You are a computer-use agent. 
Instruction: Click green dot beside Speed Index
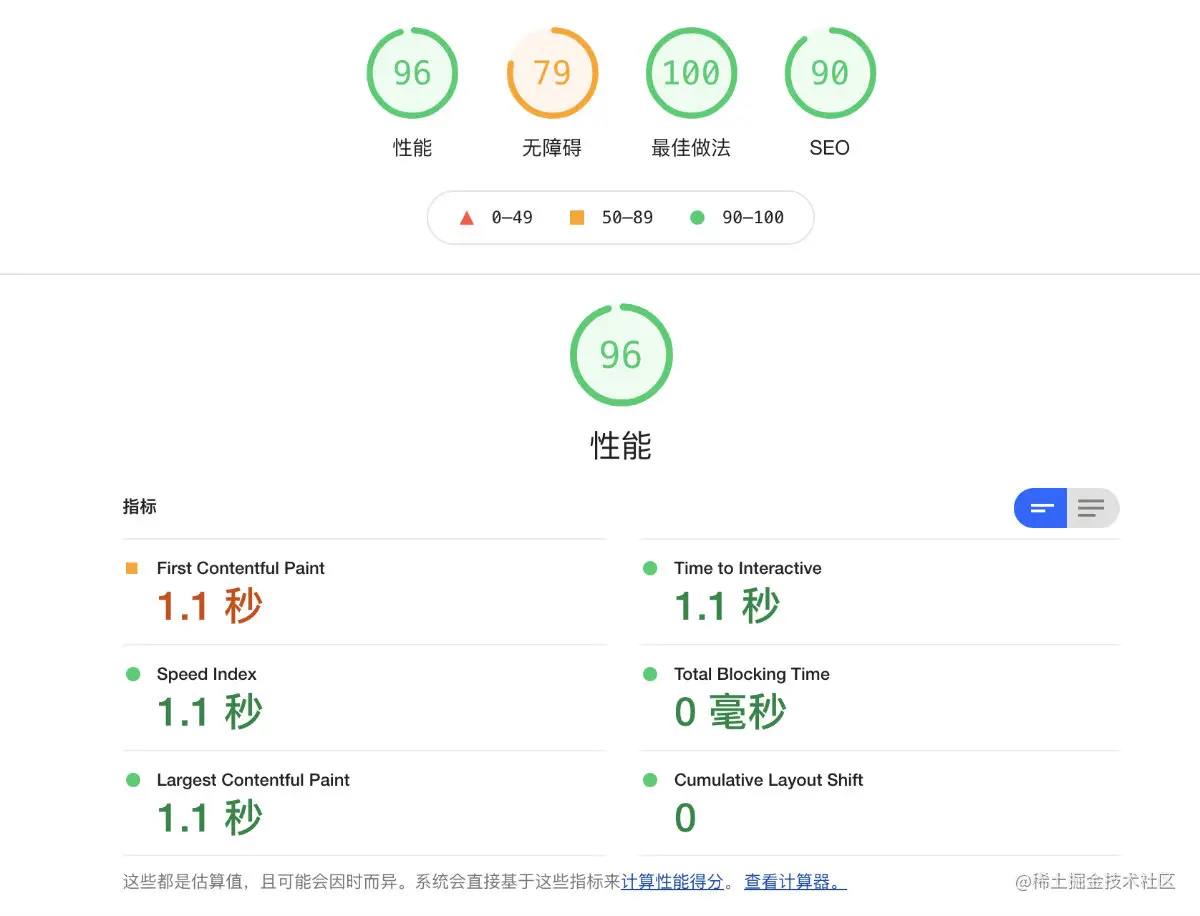coord(133,674)
